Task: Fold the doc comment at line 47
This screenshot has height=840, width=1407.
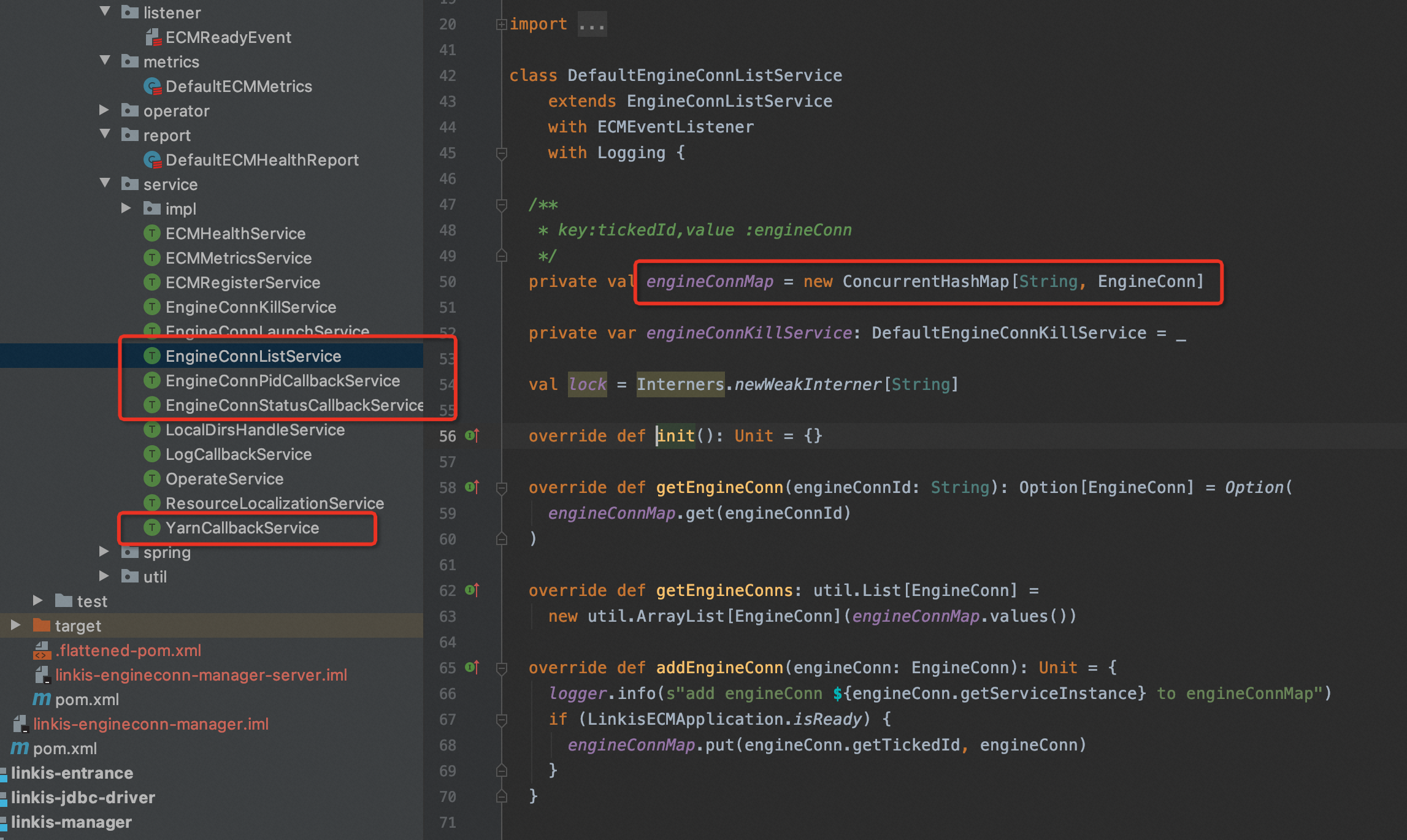Action: pos(501,204)
